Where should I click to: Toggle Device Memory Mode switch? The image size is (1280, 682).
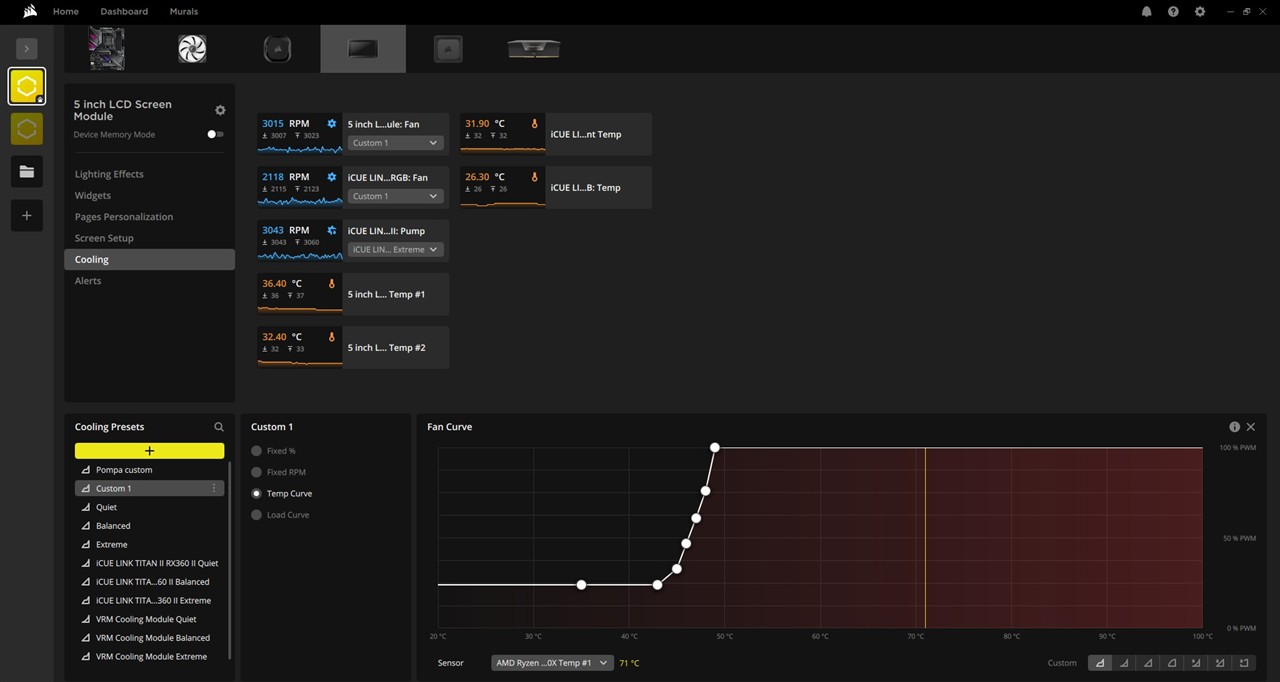[215, 134]
